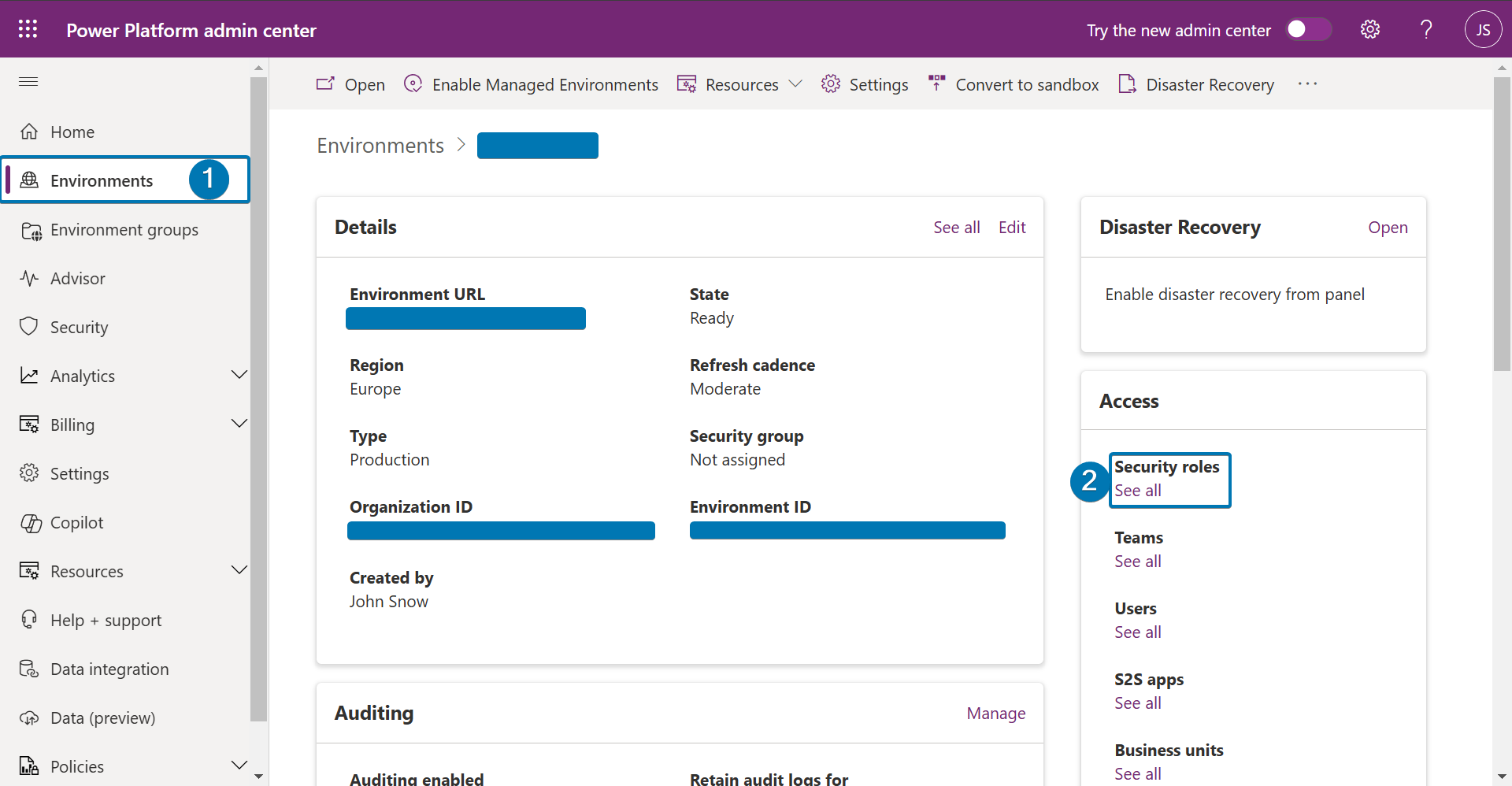Image resolution: width=1512 pixels, height=786 pixels.
Task: Click the Disaster Recovery toolbar icon
Action: pos(1127,84)
